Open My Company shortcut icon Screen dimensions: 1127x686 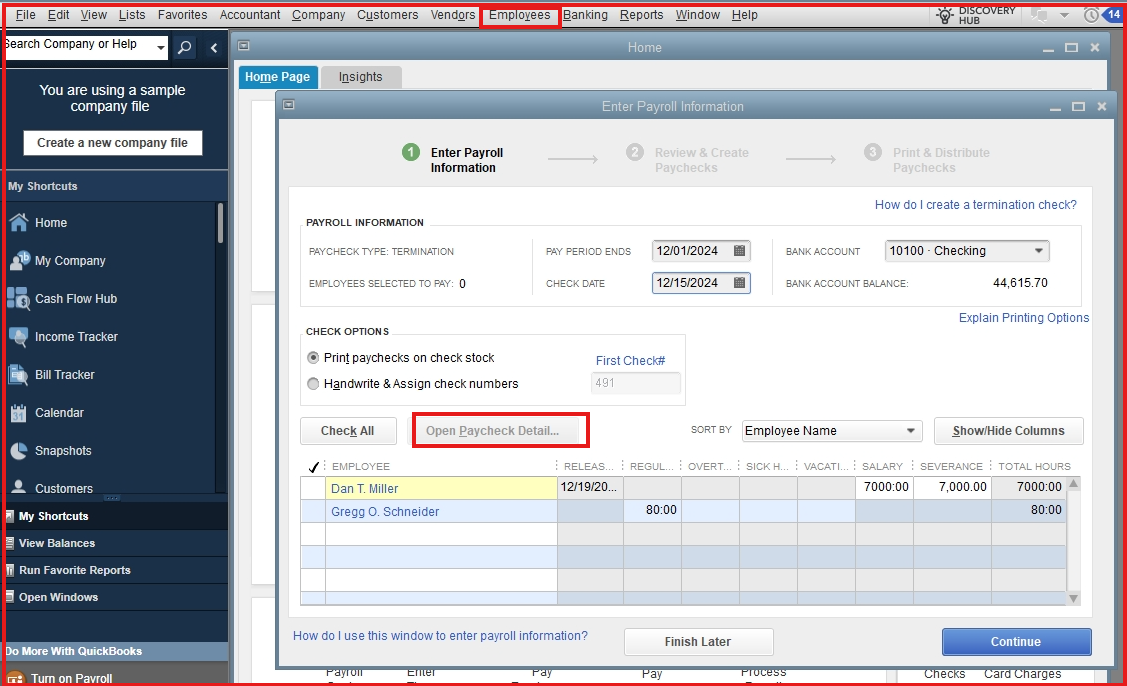pyautogui.click(x=19, y=261)
